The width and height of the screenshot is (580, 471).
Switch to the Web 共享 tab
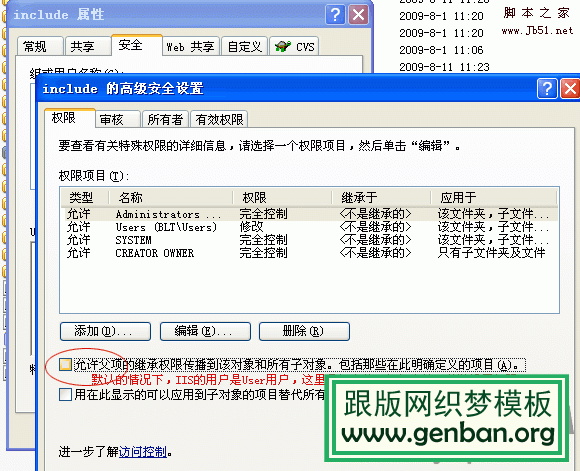click(191, 47)
